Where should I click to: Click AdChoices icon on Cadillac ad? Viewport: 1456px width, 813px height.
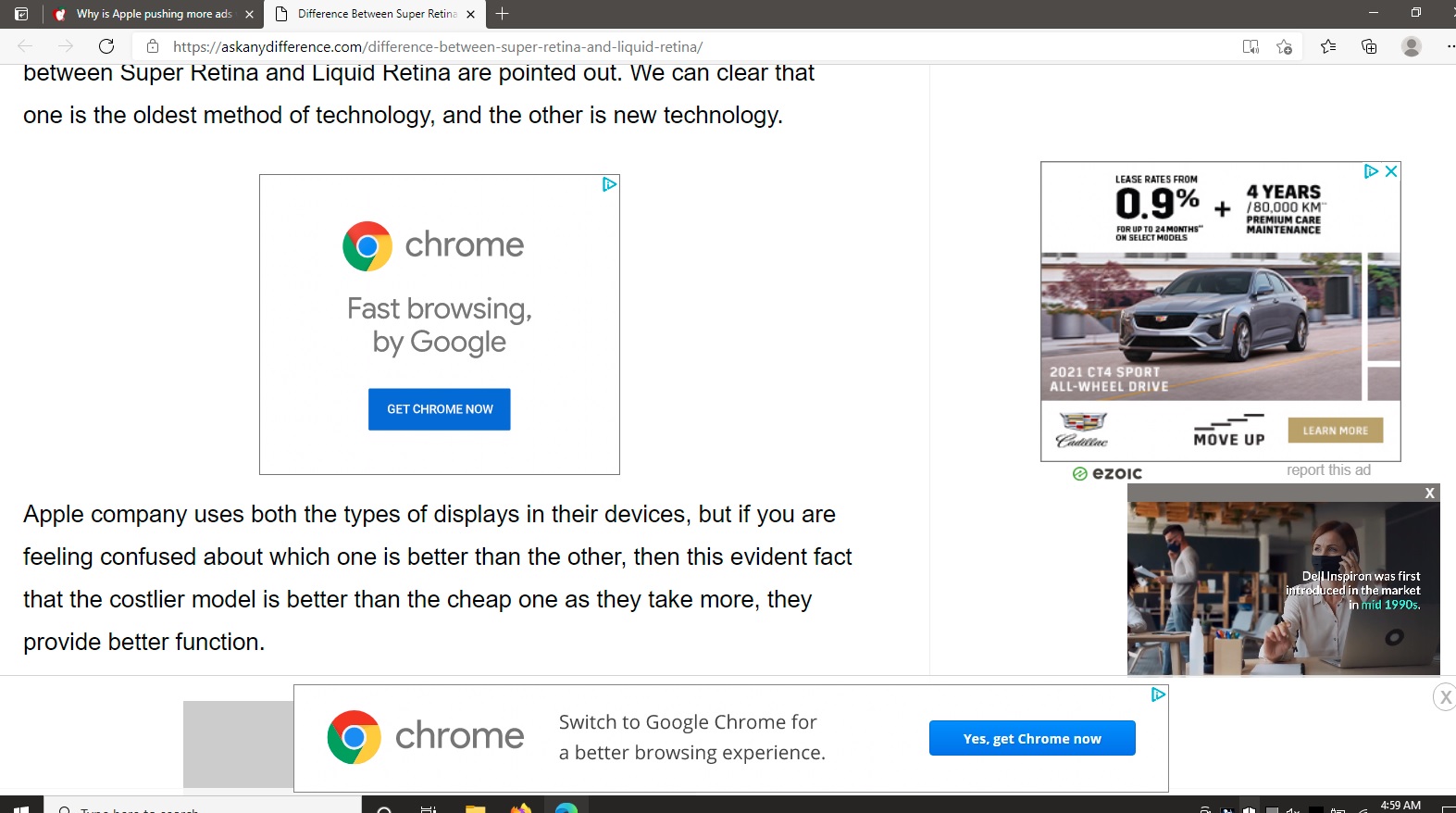tap(1371, 171)
